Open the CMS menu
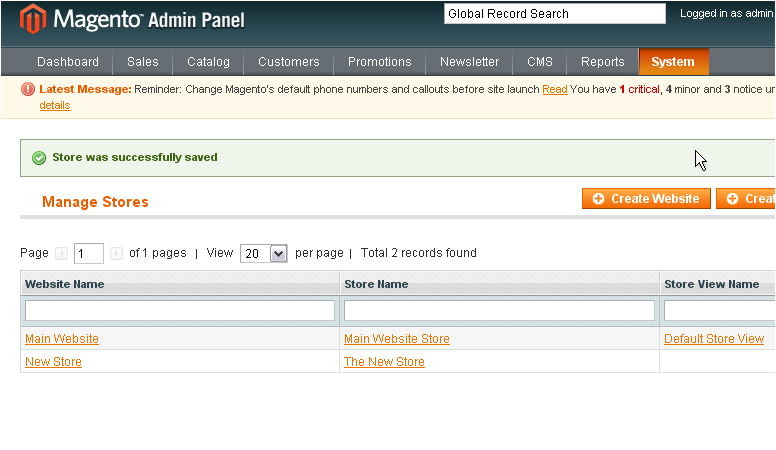The height and width of the screenshot is (450, 776). [540, 62]
